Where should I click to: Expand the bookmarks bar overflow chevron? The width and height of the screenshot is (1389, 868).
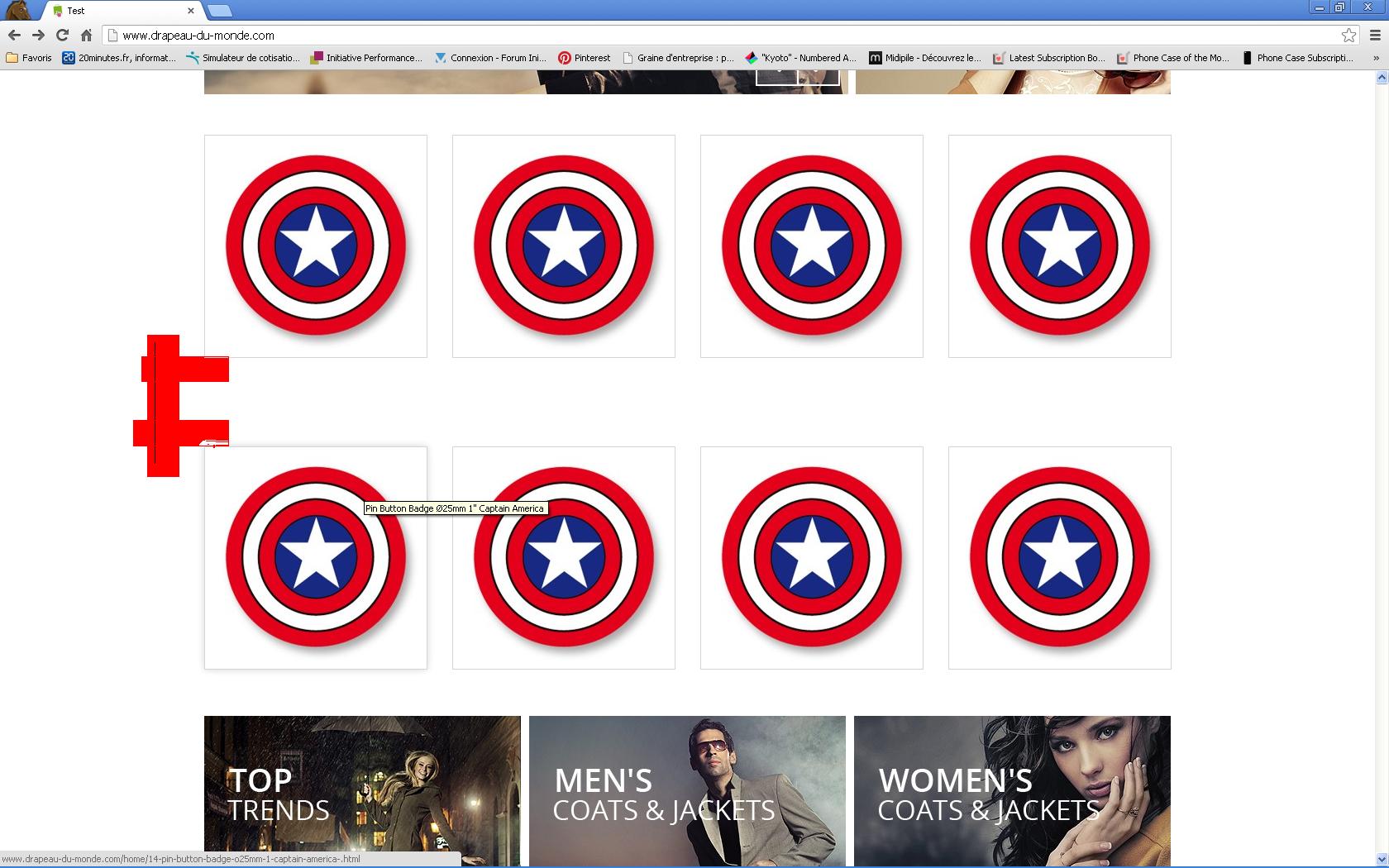[x=1376, y=58]
